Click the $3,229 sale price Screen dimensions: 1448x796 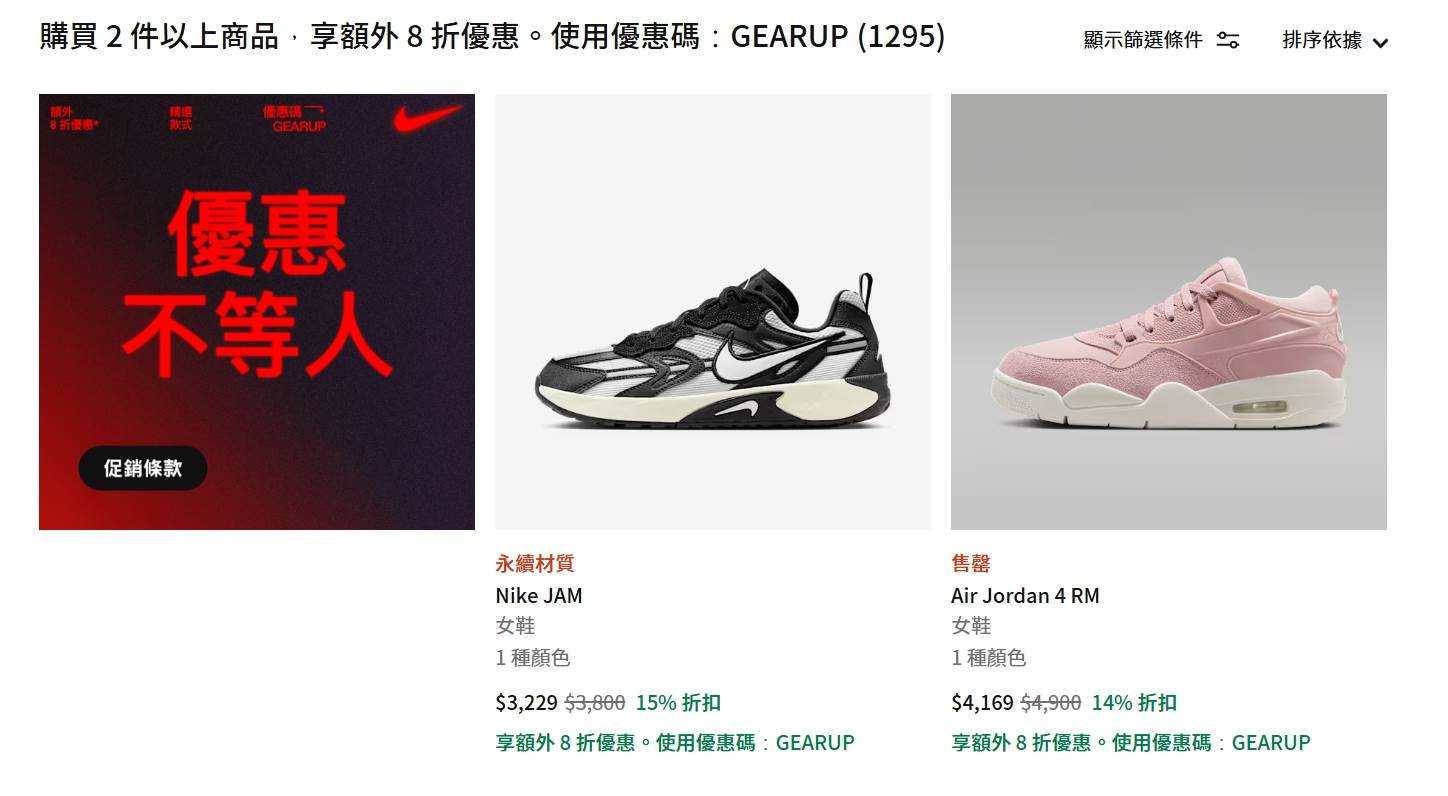(x=526, y=703)
